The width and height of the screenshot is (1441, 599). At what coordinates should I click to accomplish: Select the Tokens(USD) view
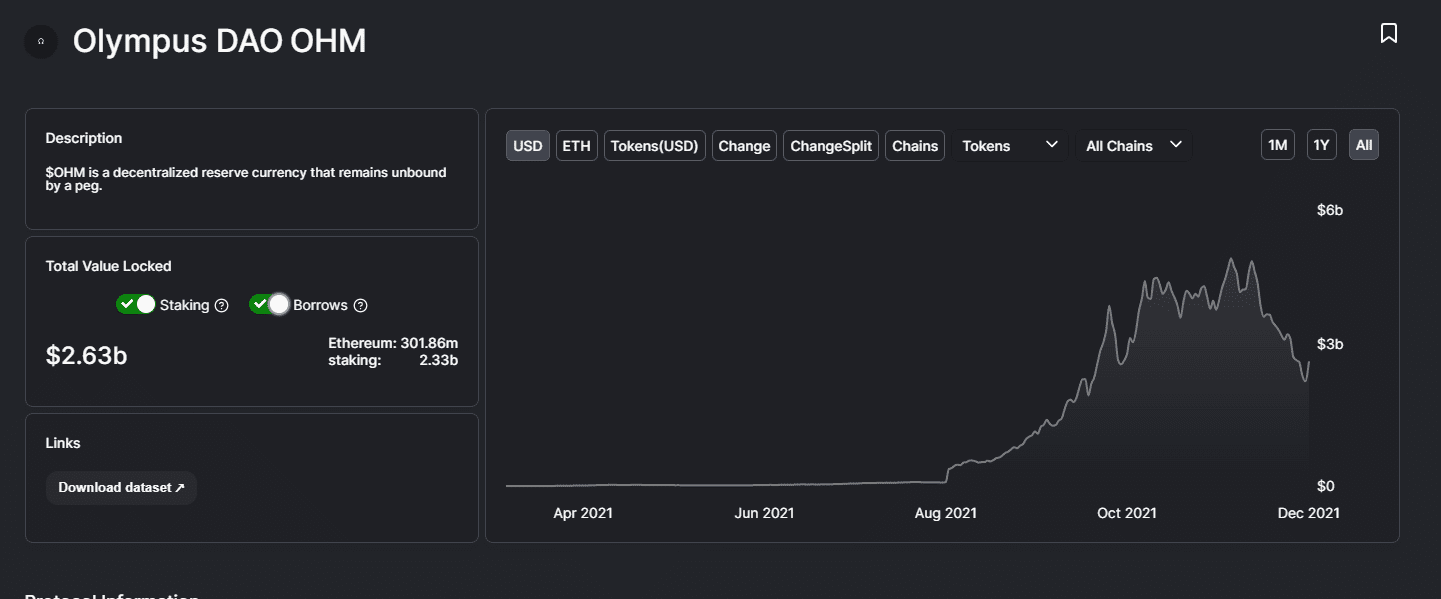coord(654,145)
